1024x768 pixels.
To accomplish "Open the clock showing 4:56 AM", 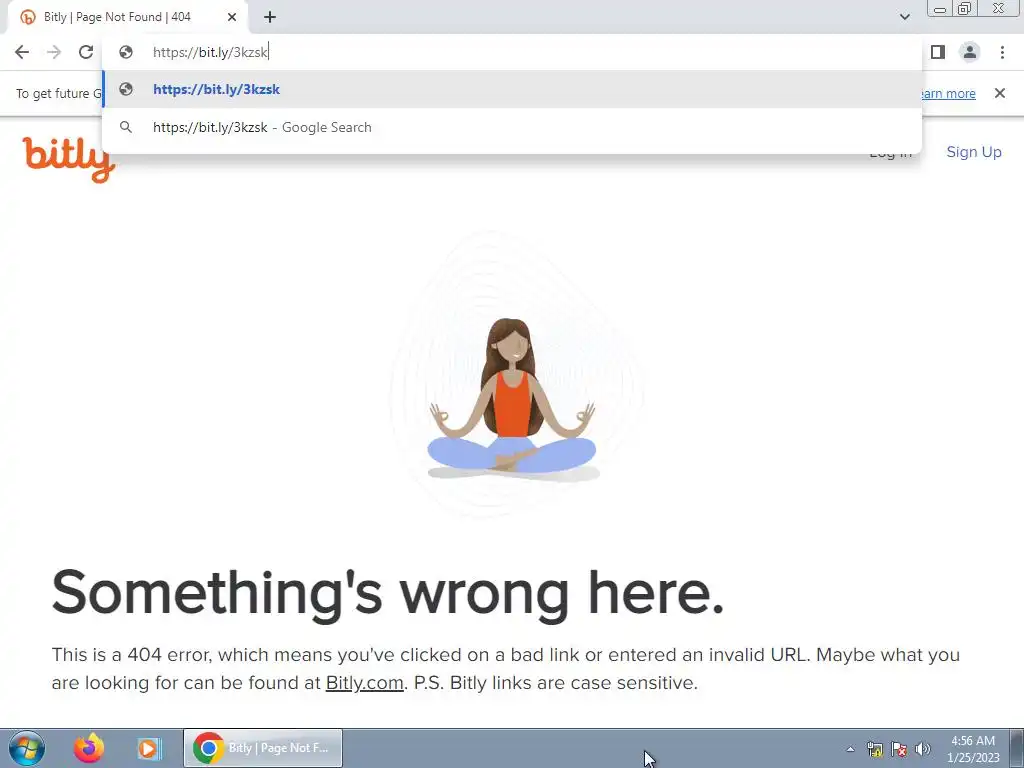I will pyautogui.click(x=973, y=749).
